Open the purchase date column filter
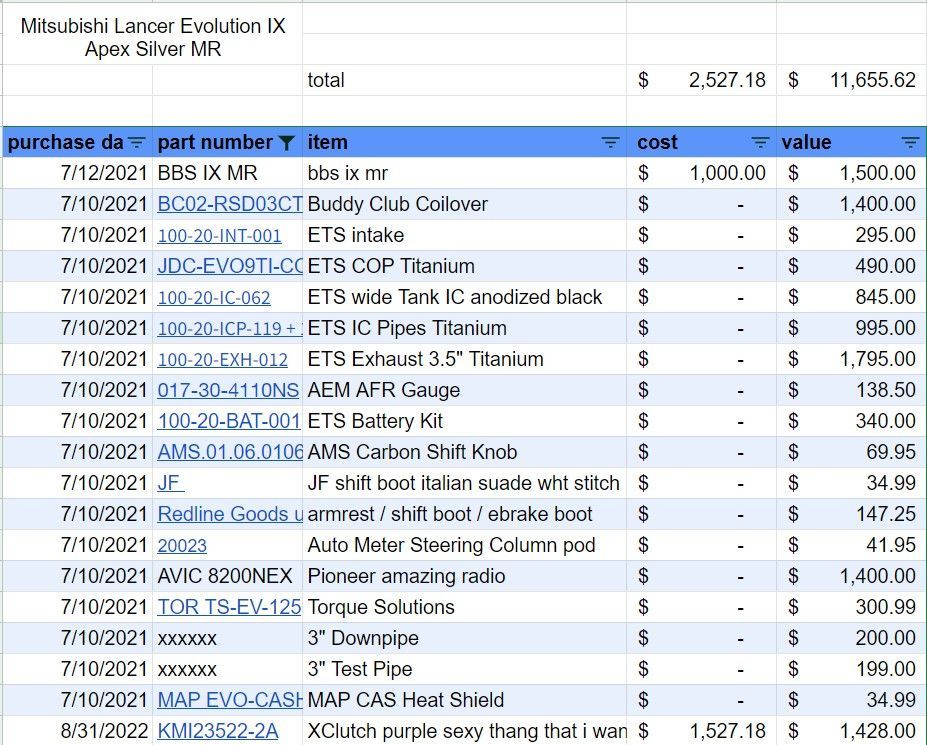The width and height of the screenshot is (927, 745). tap(137, 143)
